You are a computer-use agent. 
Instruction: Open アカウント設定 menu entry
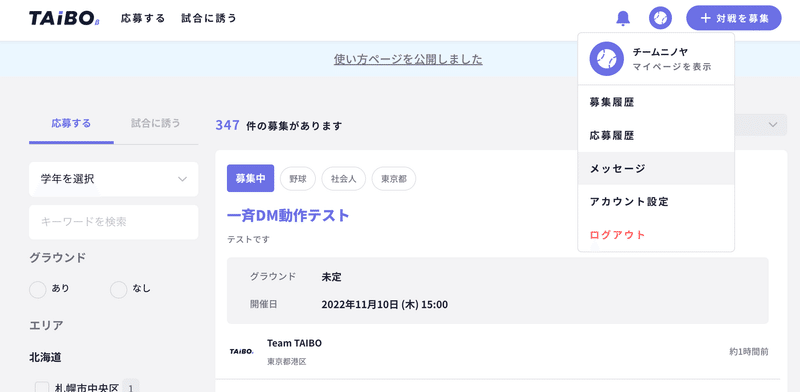656,202
